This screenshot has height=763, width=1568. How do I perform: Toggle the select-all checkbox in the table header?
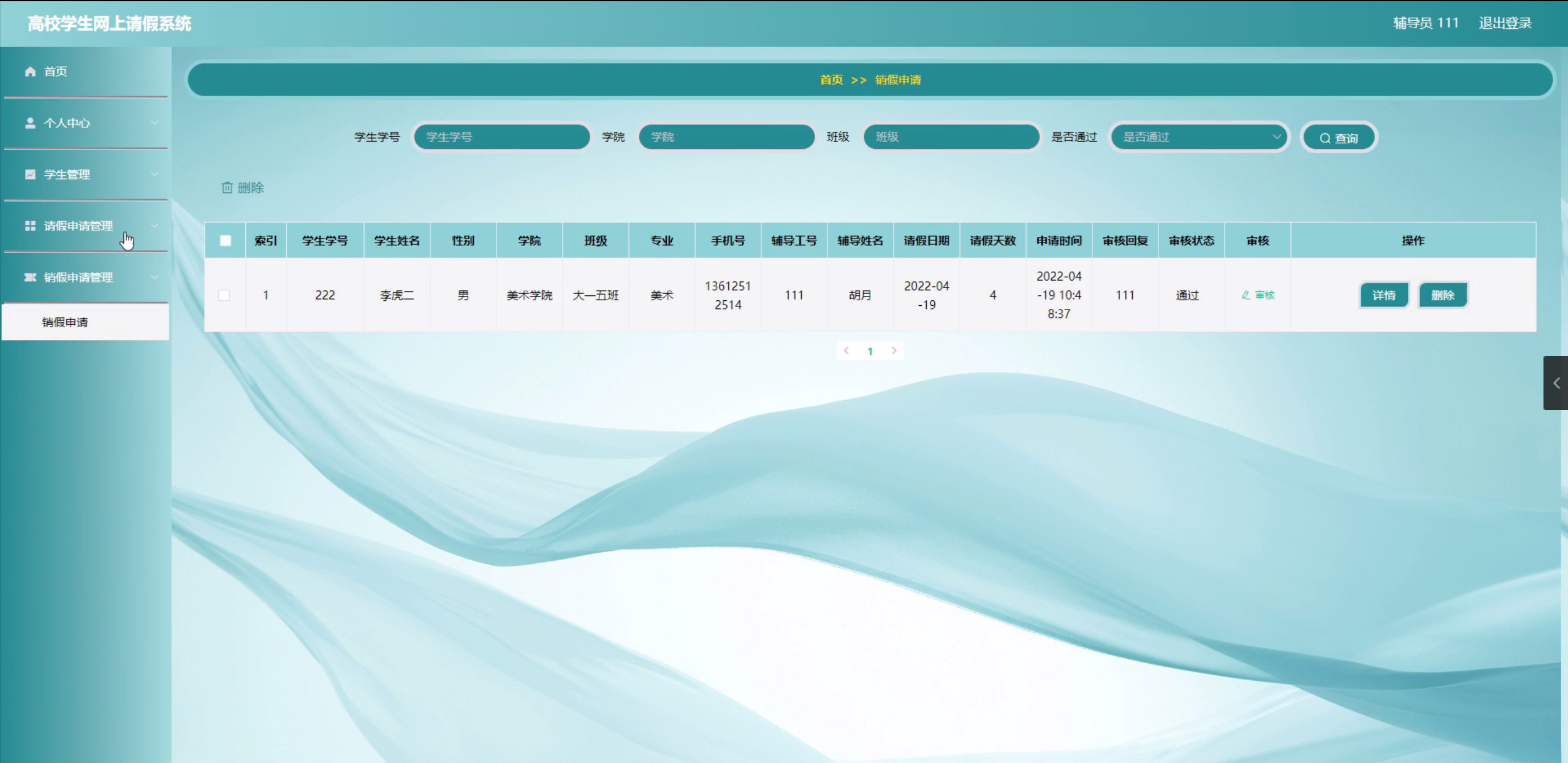(226, 241)
